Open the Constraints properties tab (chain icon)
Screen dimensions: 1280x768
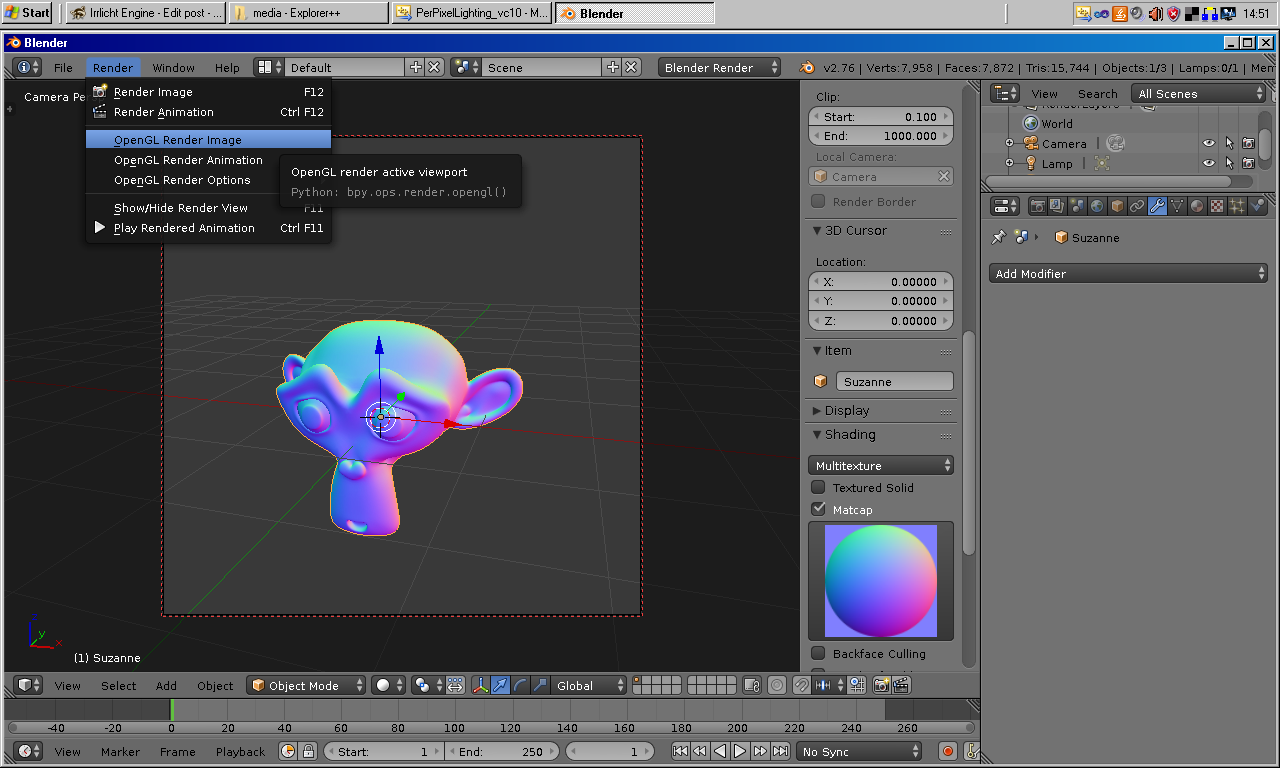1137,206
